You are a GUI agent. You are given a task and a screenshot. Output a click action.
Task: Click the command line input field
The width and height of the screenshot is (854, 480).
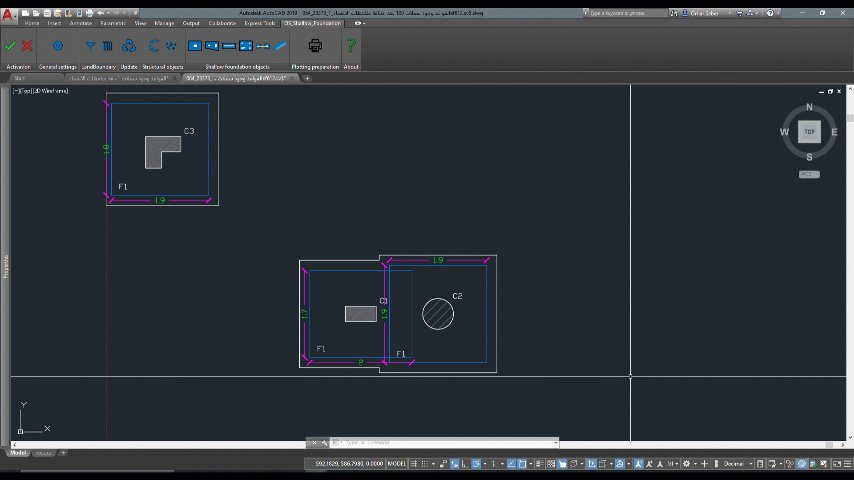point(440,442)
